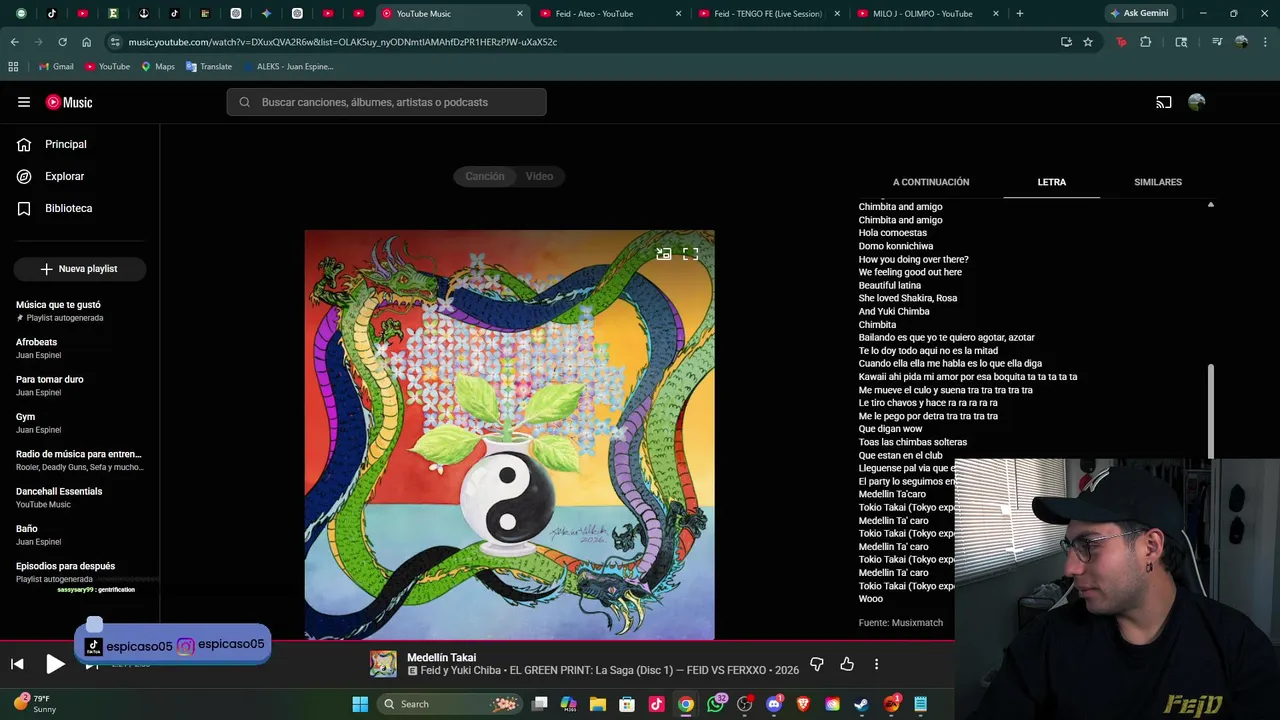Cast to a device icon
The width and height of the screenshot is (1280, 720).
(1164, 102)
